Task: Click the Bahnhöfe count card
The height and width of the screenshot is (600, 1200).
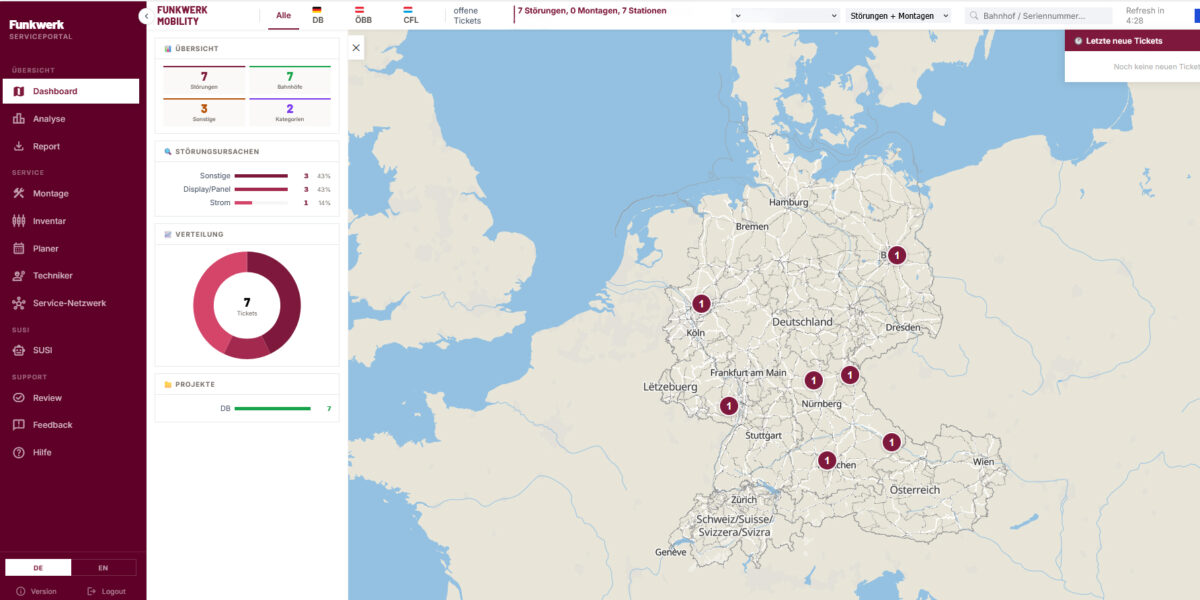Action: (x=290, y=80)
